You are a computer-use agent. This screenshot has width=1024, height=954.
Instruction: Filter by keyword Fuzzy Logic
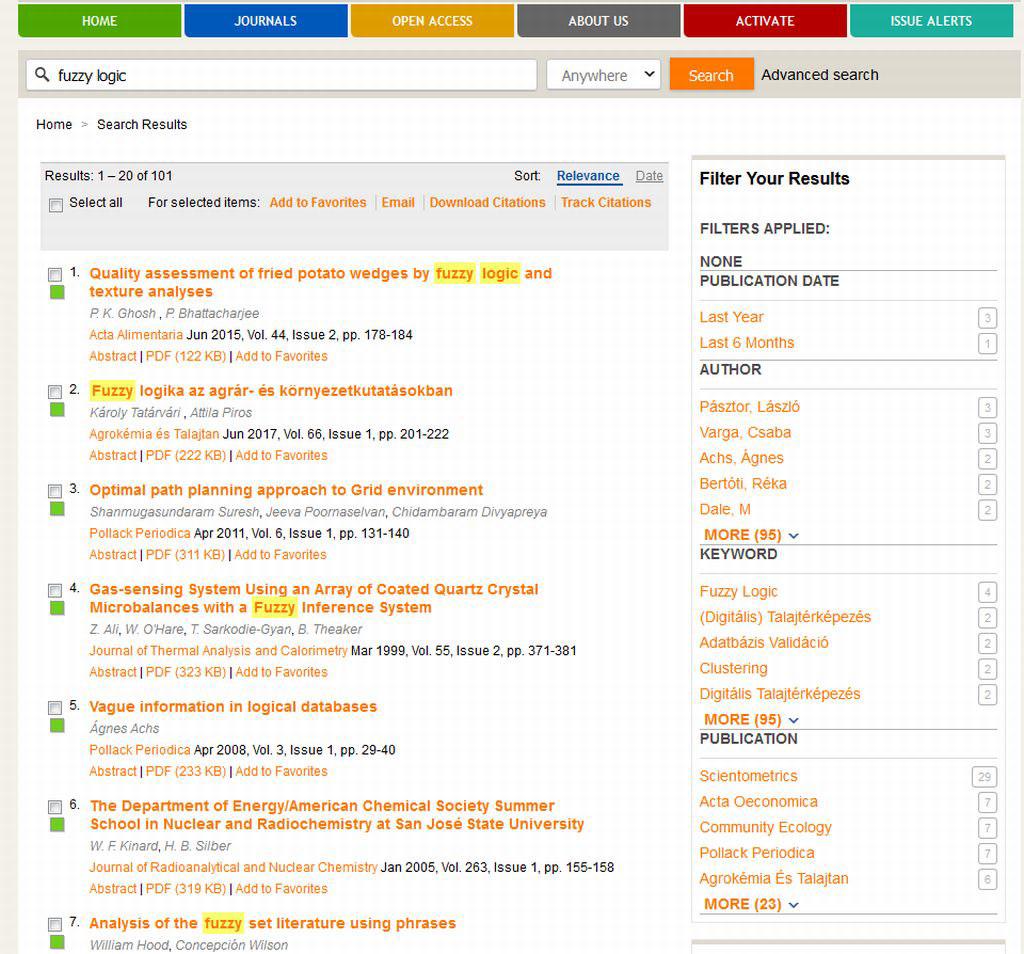(x=739, y=592)
